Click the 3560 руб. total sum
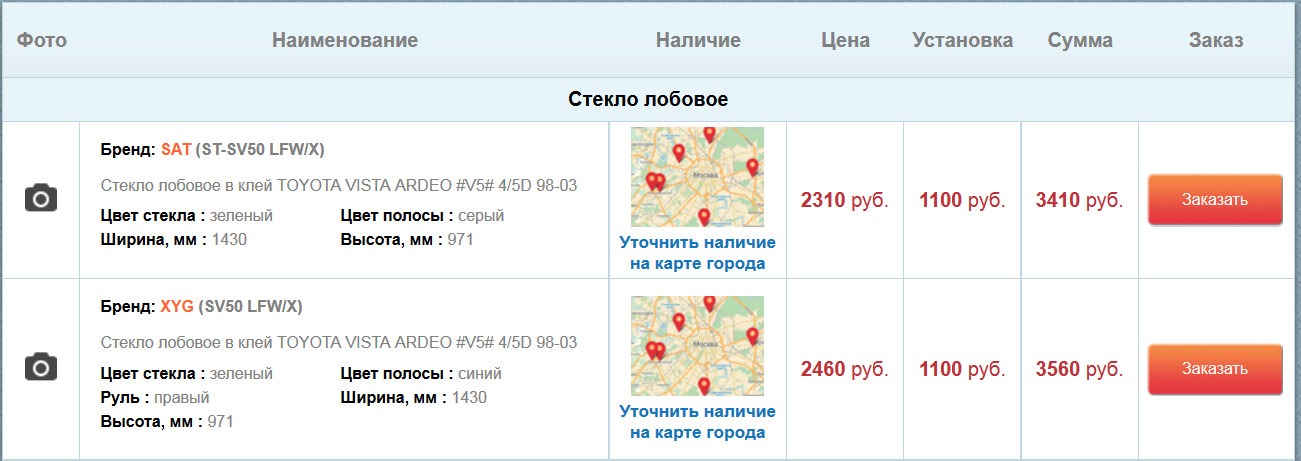This screenshot has height=461, width=1301. coord(1079,369)
